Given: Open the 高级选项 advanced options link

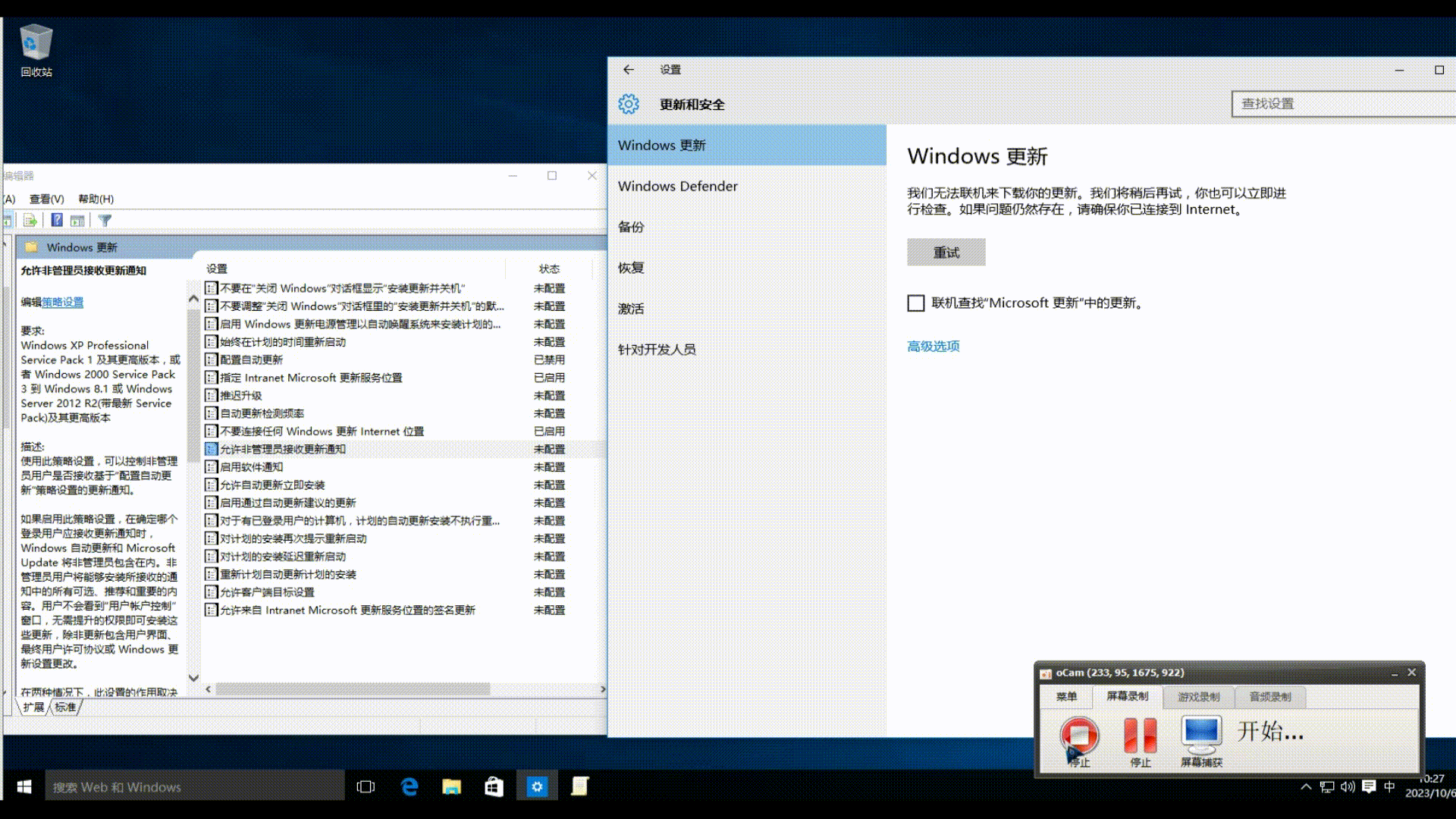Looking at the screenshot, I should point(934,347).
